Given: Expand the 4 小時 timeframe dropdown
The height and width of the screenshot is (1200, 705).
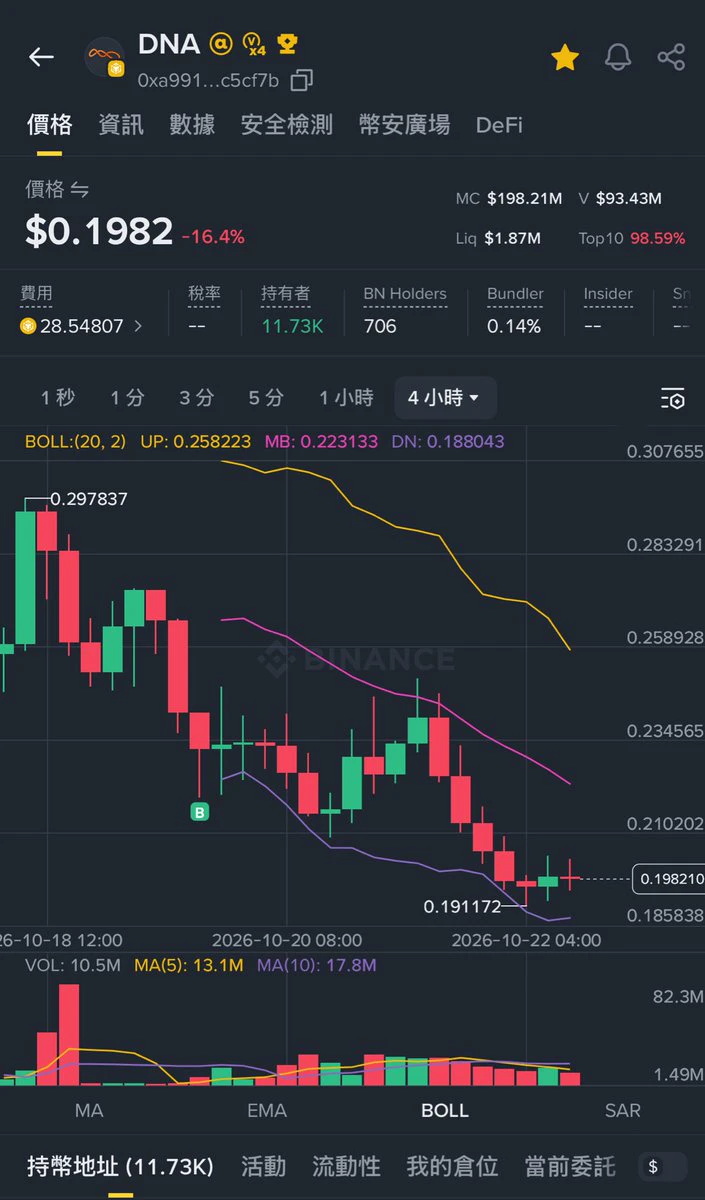Looking at the screenshot, I should click(445, 398).
